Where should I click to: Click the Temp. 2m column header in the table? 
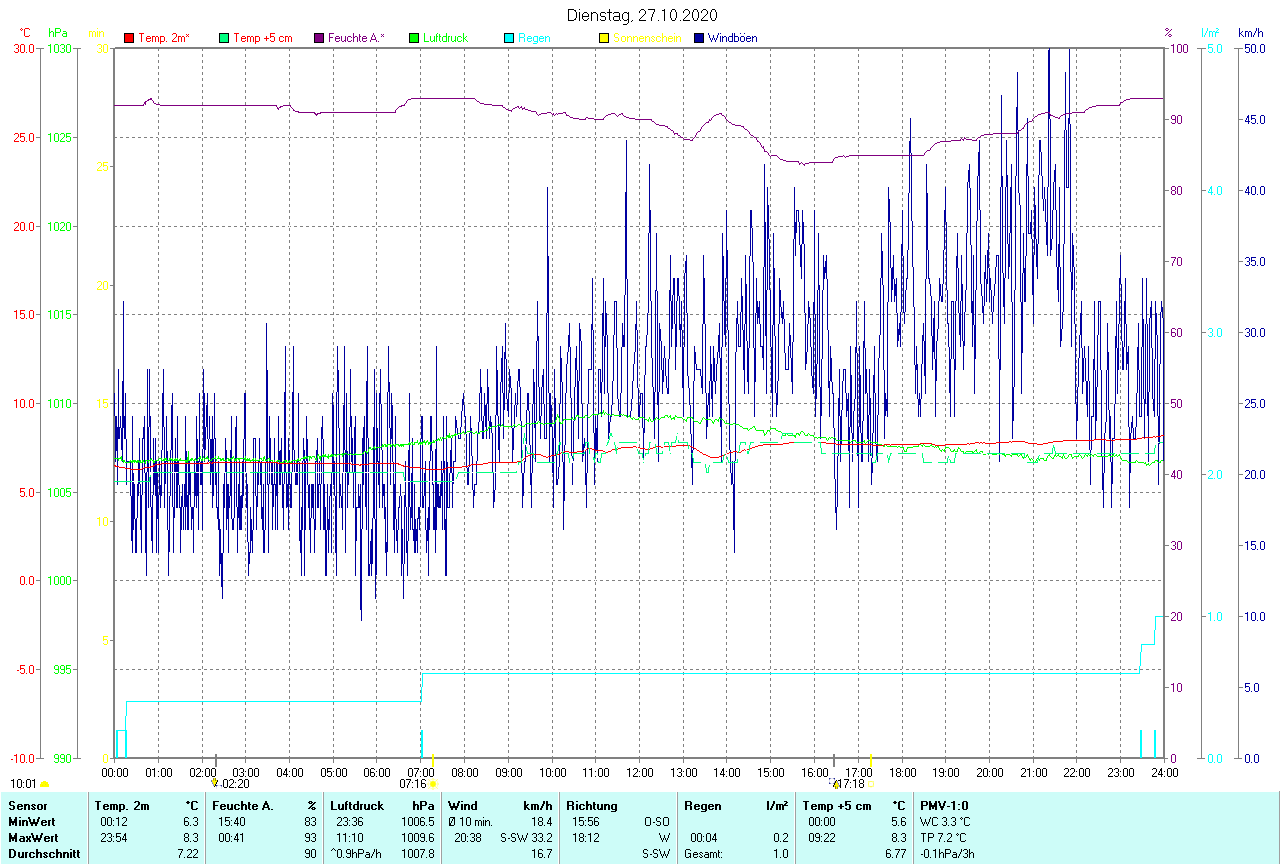122,806
